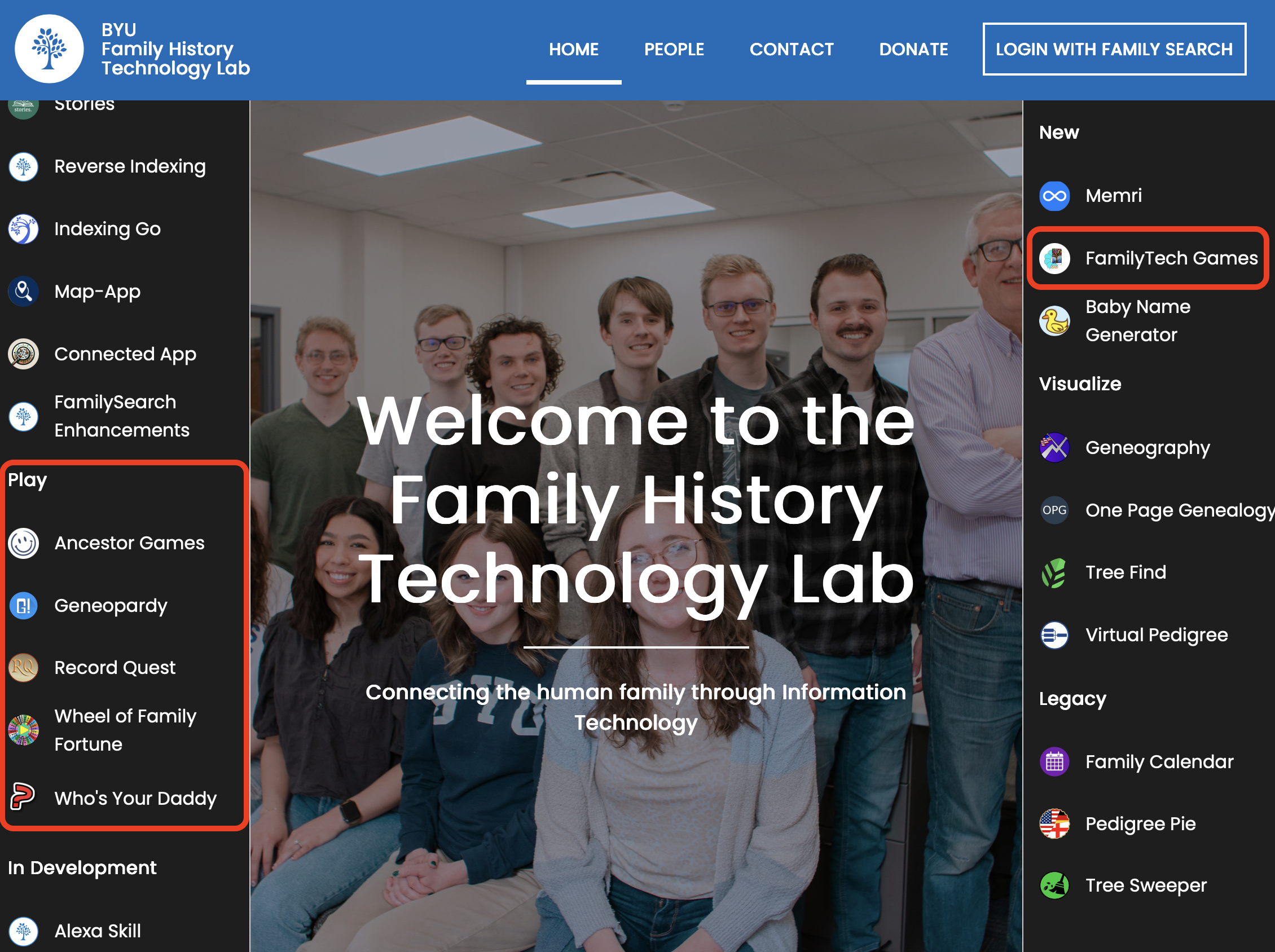Click the 'In Development' section heading

click(82, 868)
